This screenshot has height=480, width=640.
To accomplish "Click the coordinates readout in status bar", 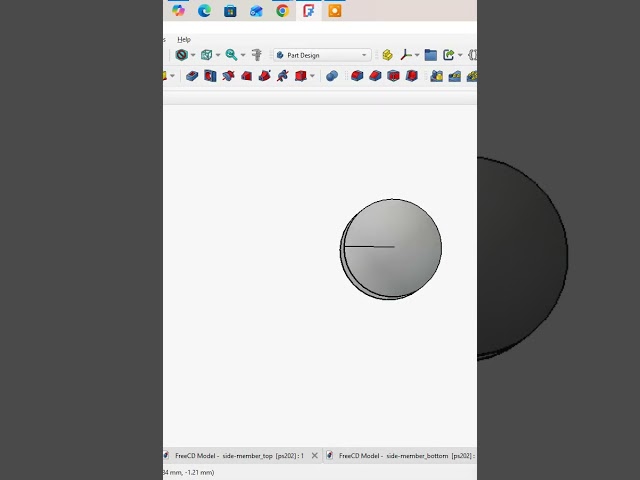I will tap(189, 472).
